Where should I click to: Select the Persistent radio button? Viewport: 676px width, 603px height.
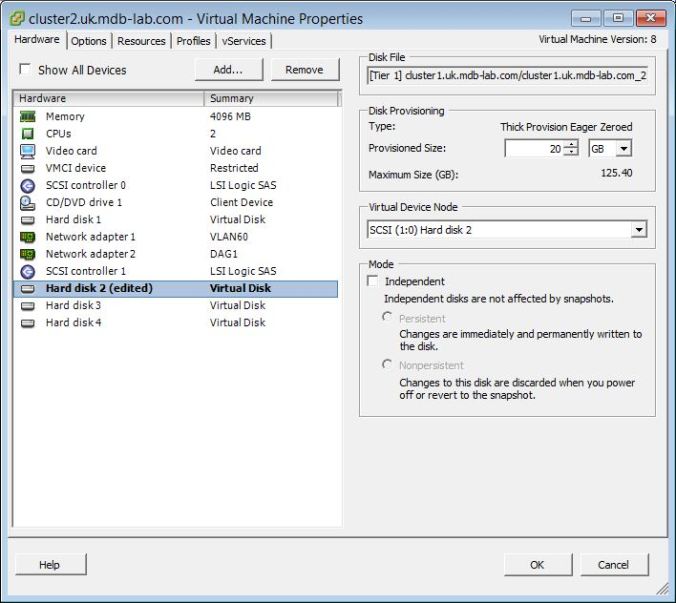387,317
